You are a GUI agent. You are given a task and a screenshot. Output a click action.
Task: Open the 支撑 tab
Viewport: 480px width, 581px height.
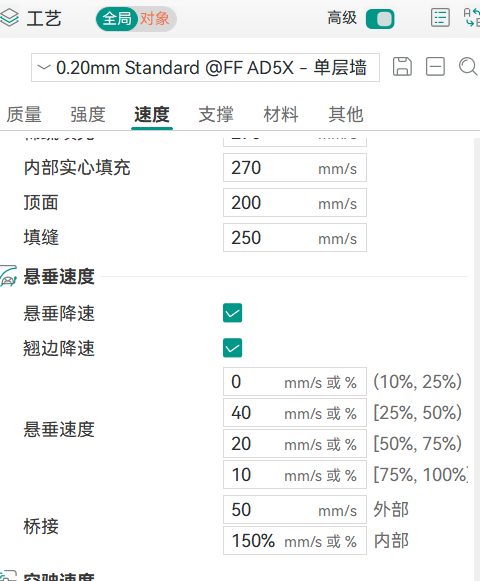[216, 114]
